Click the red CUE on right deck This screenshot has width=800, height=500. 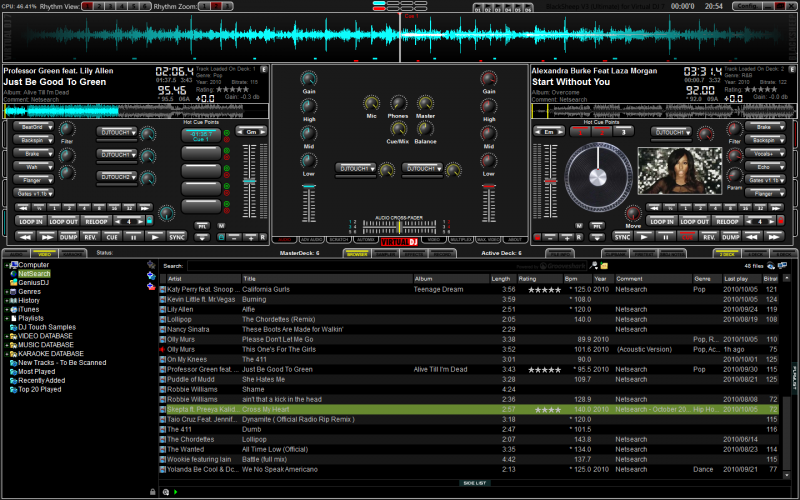pyautogui.click(x=687, y=237)
